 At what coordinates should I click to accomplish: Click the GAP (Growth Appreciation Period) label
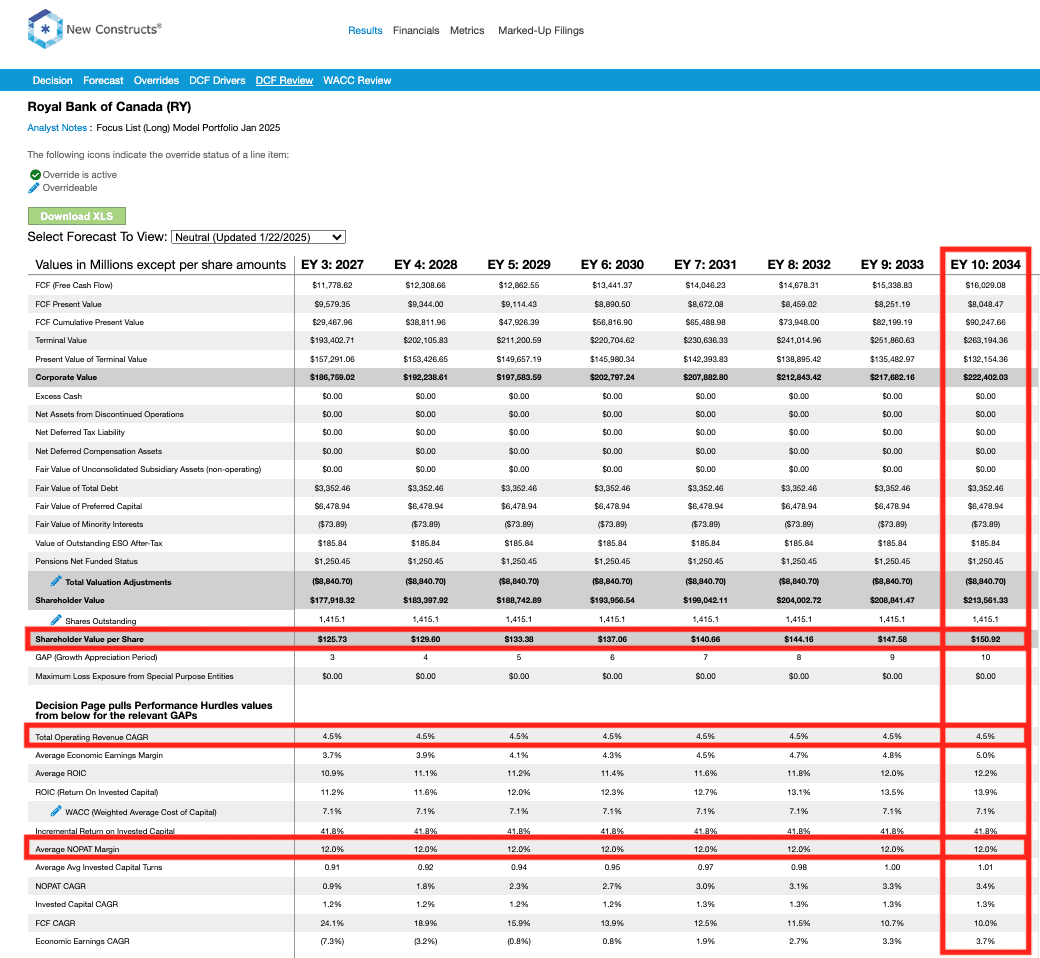[x=96, y=657]
